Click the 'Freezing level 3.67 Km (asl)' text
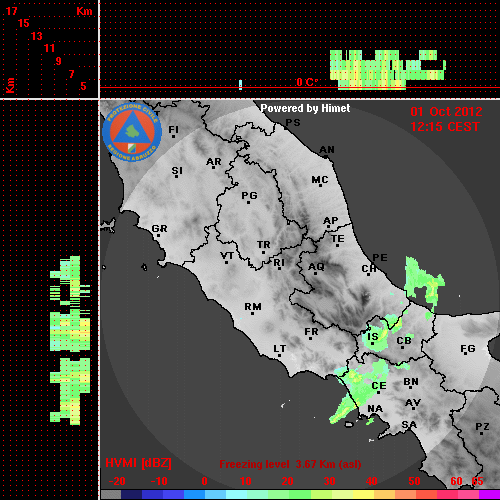 tap(290, 464)
